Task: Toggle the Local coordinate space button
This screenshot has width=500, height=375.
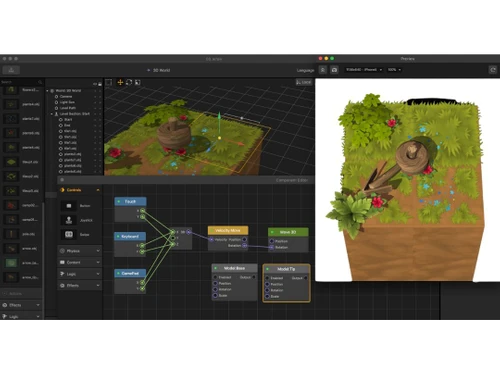Action: click(304, 82)
